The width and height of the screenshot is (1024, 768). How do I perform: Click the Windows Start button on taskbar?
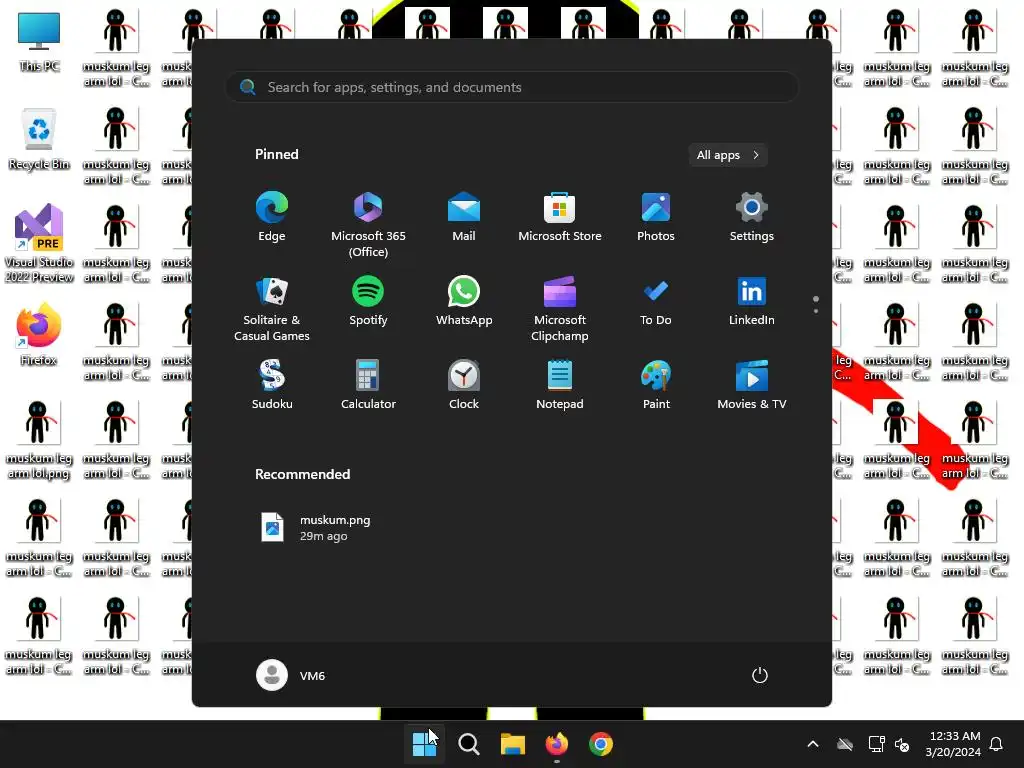[424, 744]
